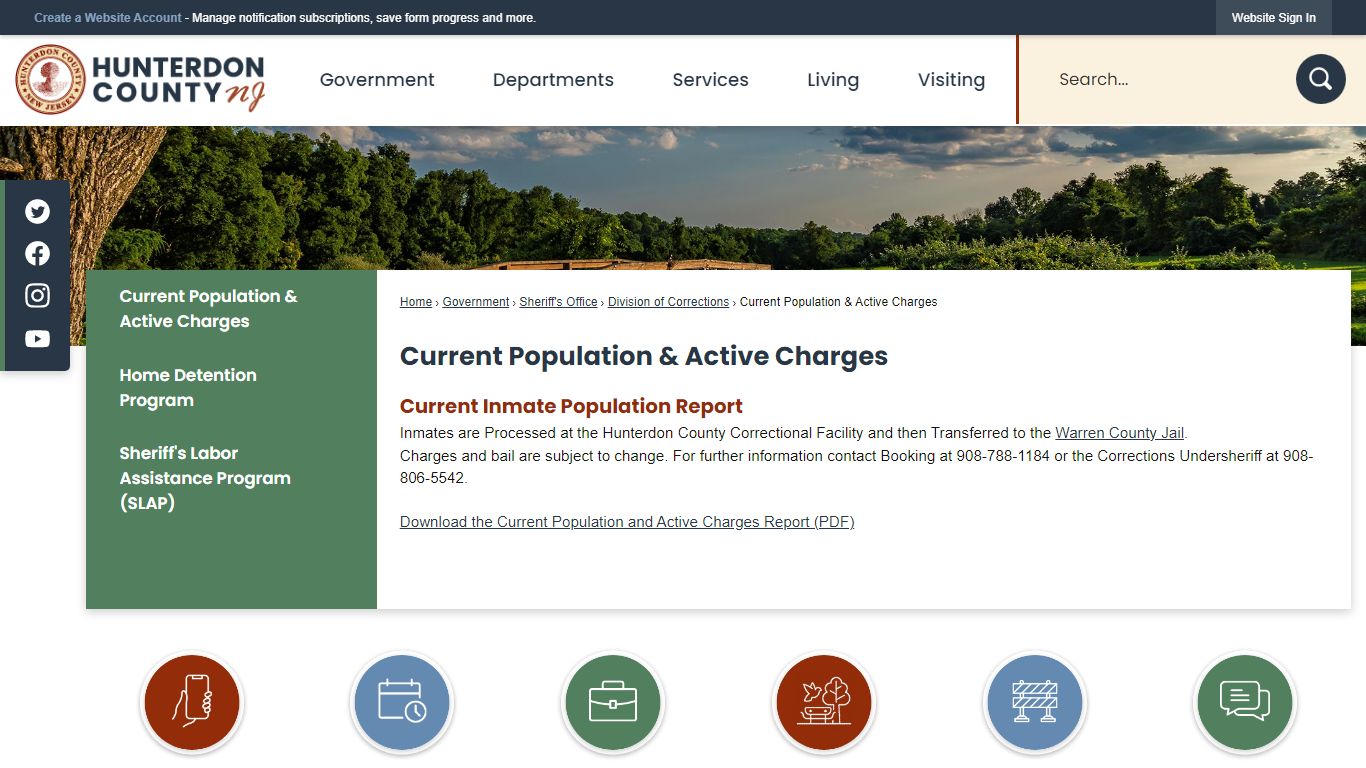Screen dimensions: 1366x768
Task: Click the Current Inmate Population Report heading
Action: pos(571,406)
